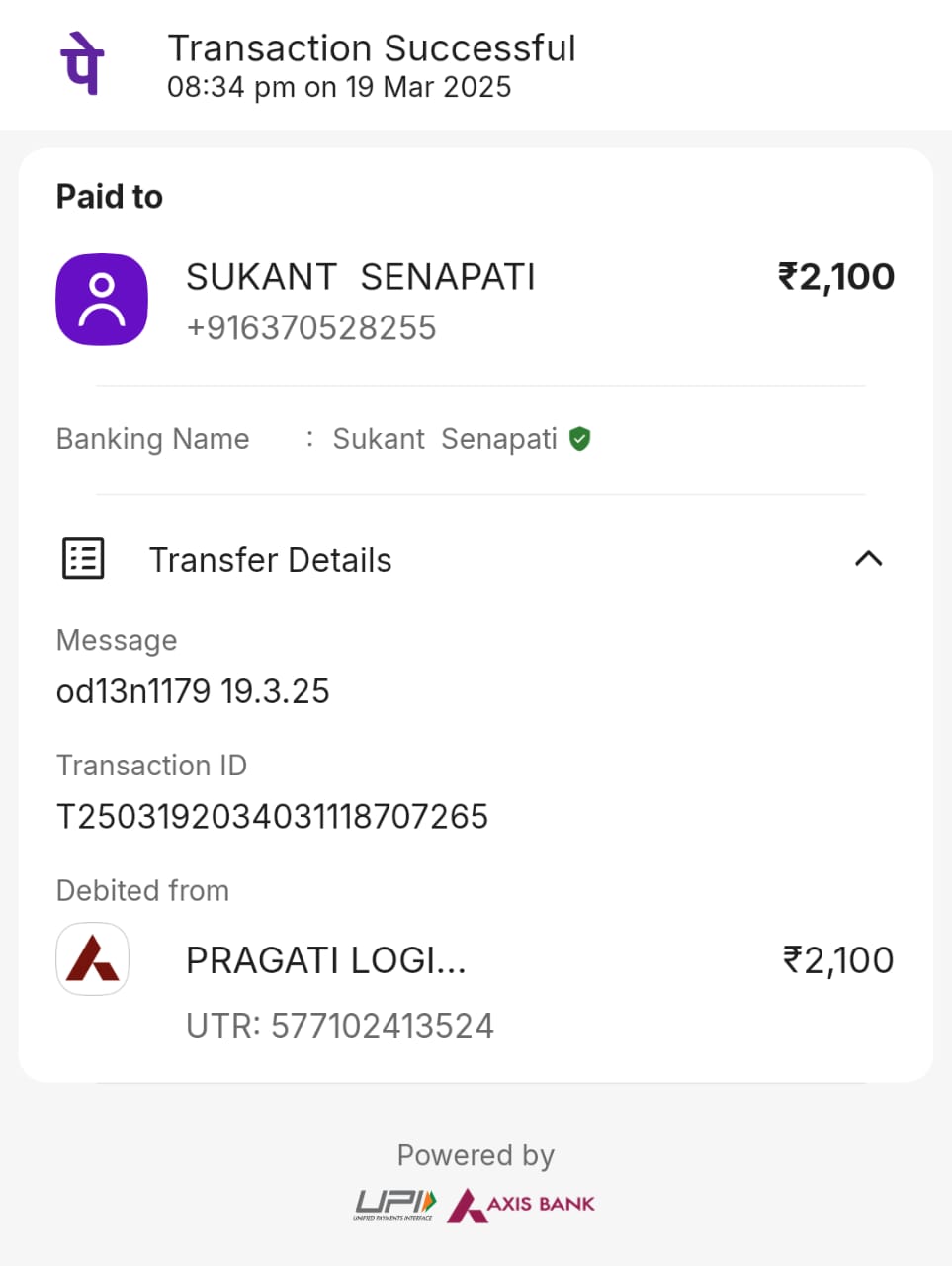Click the purple recipient avatar icon
Image resolution: width=952 pixels, height=1266 pixels.
coord(102,300)
